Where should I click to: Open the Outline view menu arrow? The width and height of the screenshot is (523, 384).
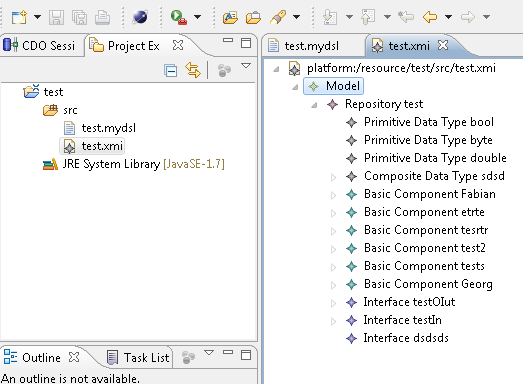tap(209, 352)
